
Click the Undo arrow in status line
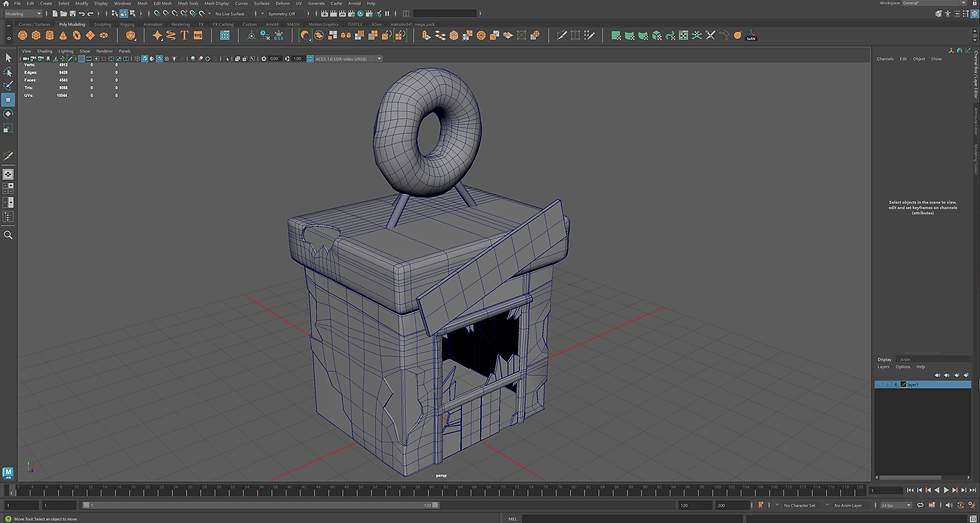pos(82,14)
